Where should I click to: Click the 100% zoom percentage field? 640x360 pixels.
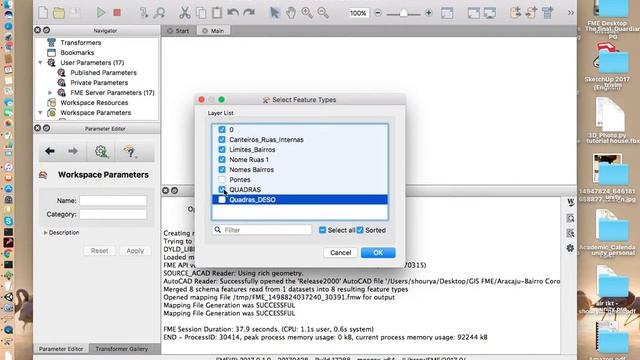tap(358, 13)
